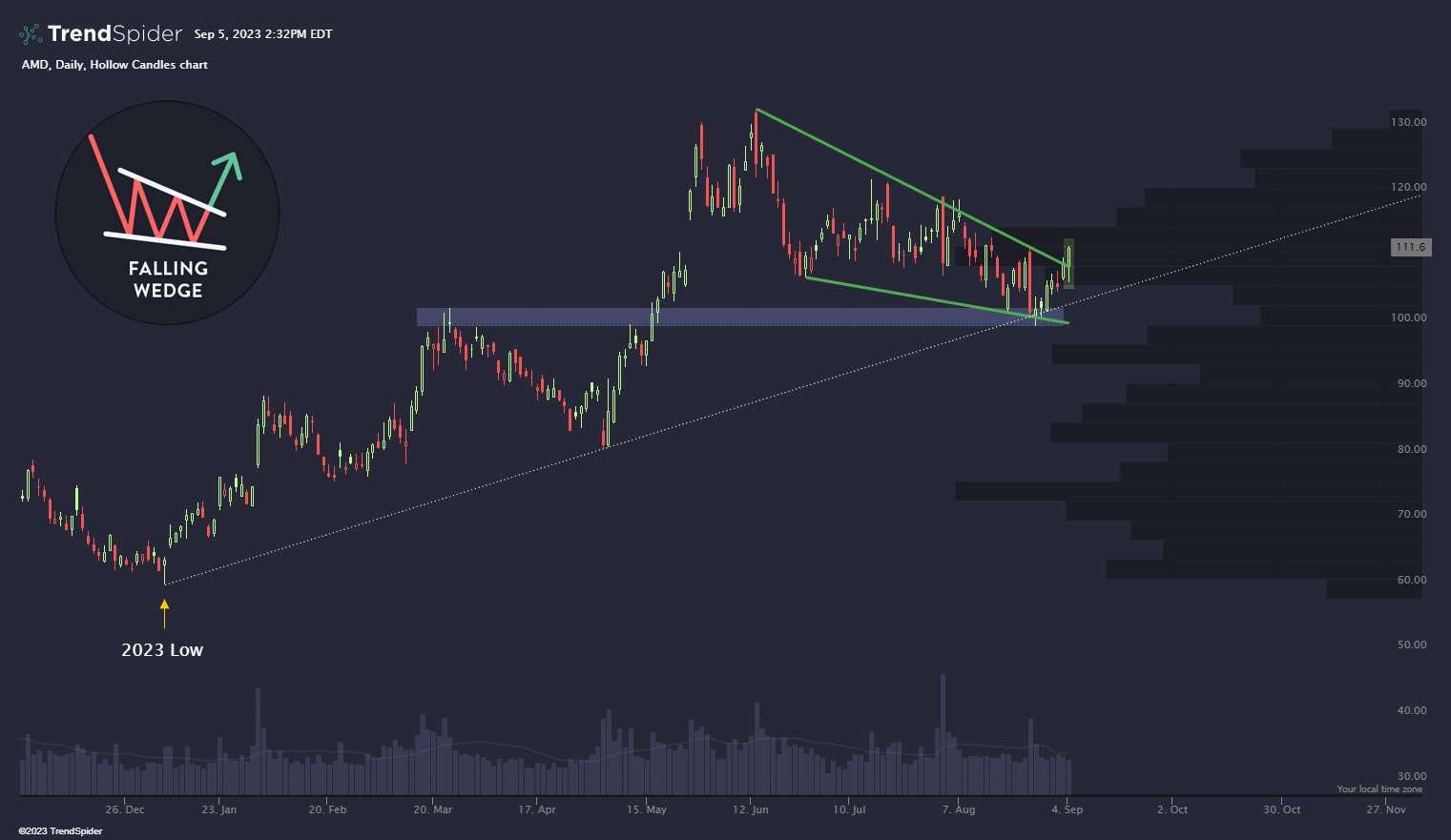Select the lower green wedge trendline
Image resolution: width=1451 pixels, height=840 pixels.
937,300
